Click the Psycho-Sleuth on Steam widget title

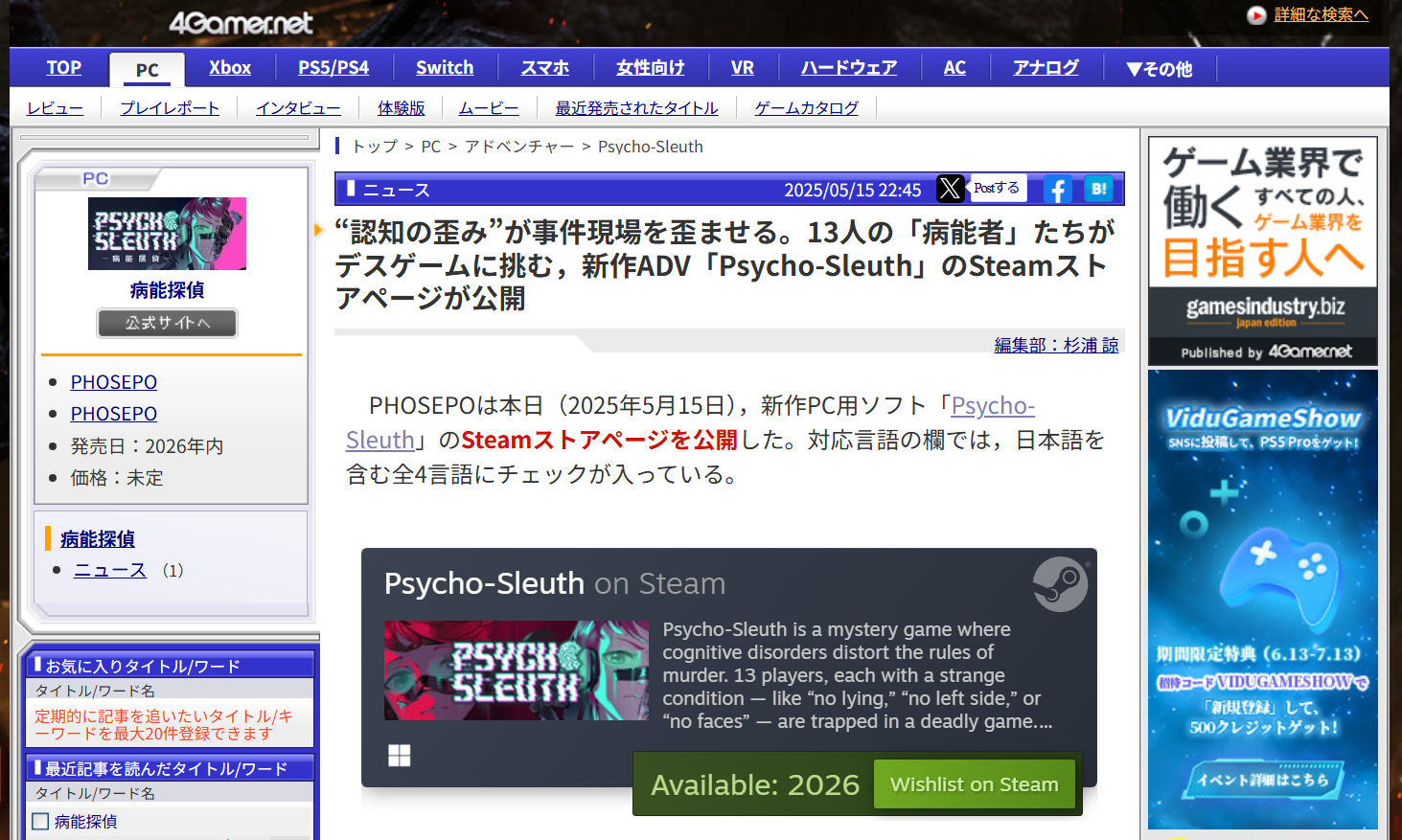coord(555,583)
